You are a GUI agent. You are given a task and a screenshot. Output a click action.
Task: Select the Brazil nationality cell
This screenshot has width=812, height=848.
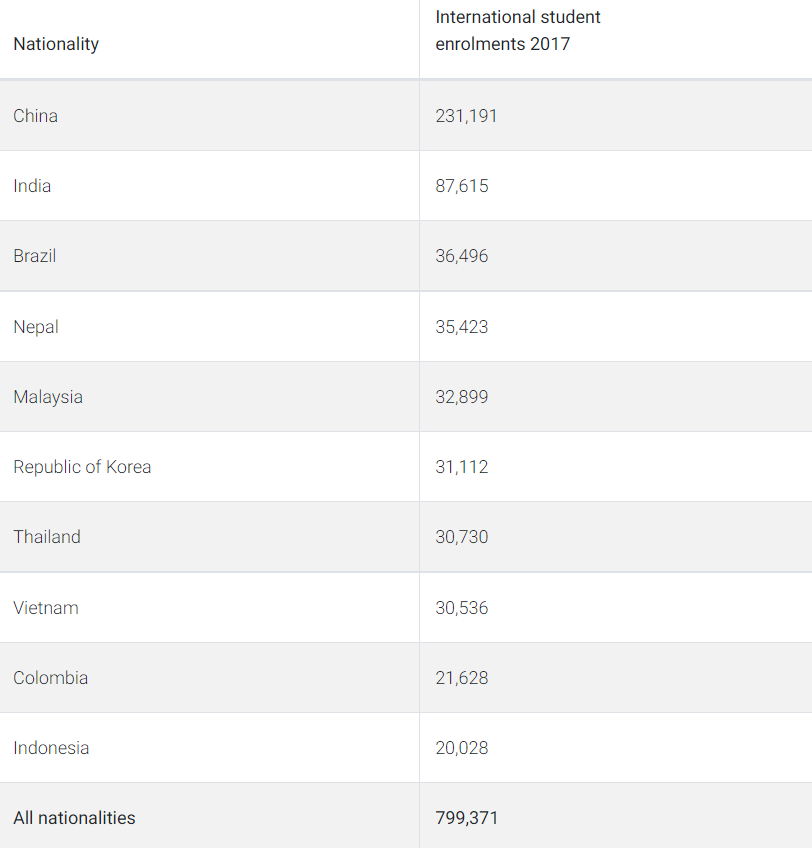click(x=35, y=256)
